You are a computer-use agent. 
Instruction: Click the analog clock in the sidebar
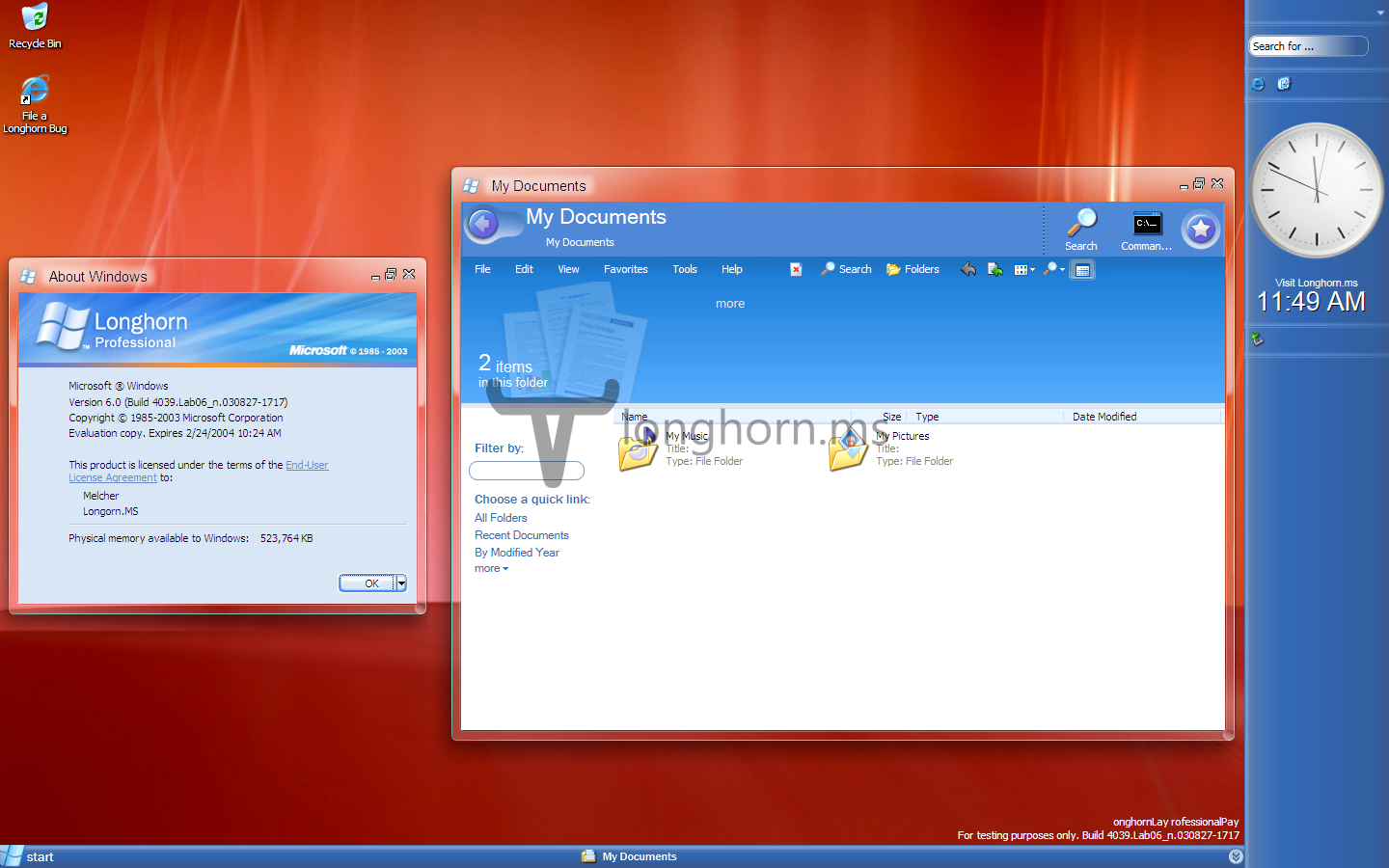point(1317,190)
